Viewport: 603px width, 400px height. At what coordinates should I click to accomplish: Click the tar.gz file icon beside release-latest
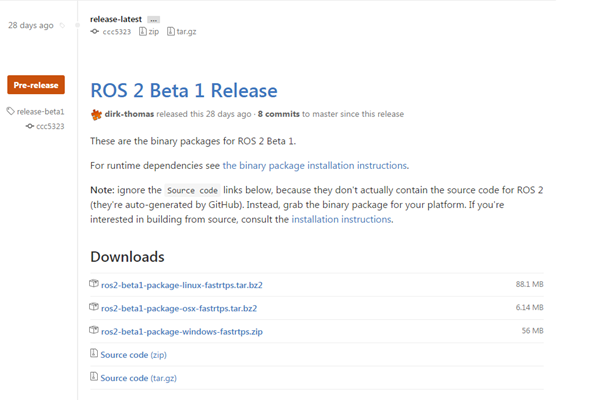click(x=171, y=32)
